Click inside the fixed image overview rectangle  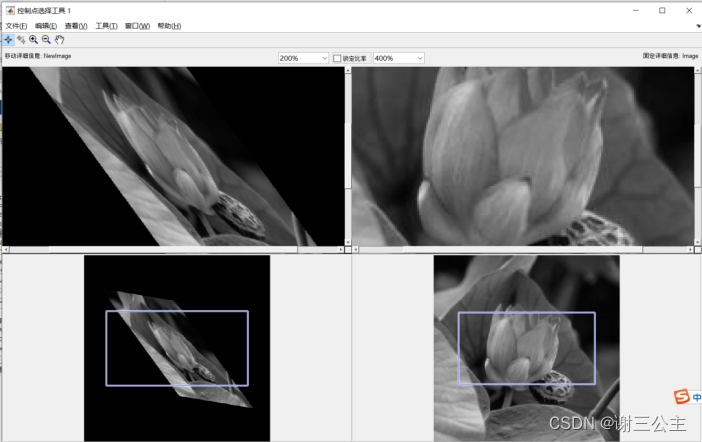526,347
